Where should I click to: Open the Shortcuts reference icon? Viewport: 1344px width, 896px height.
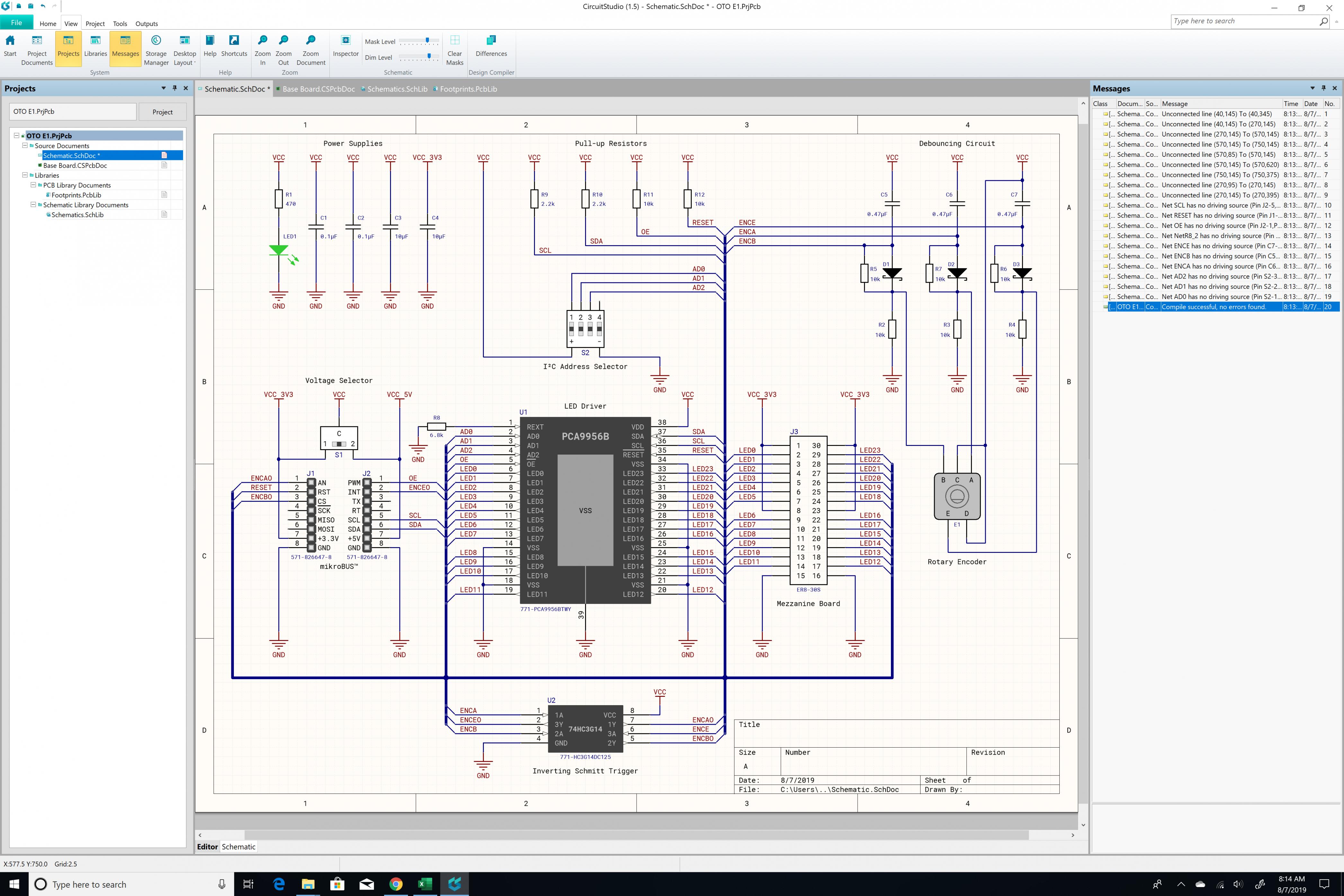(234, 46)
